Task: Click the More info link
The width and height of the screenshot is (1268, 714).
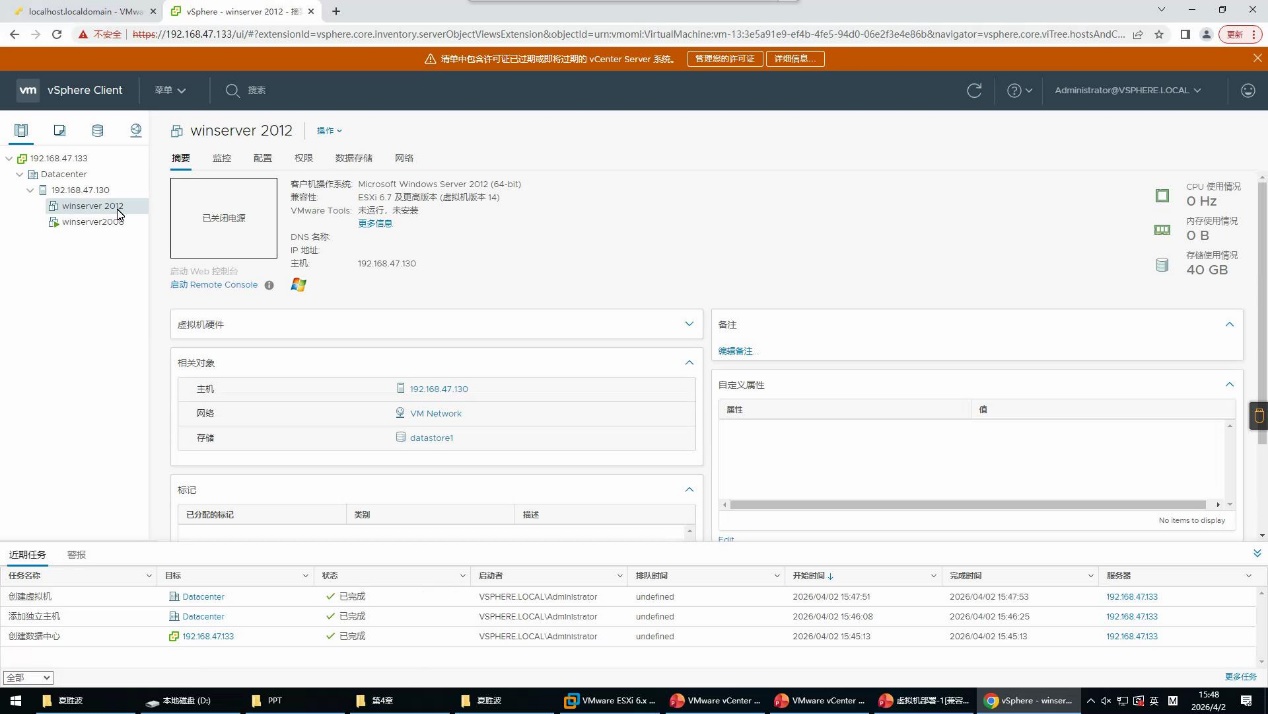Action: tap(376, 224)
